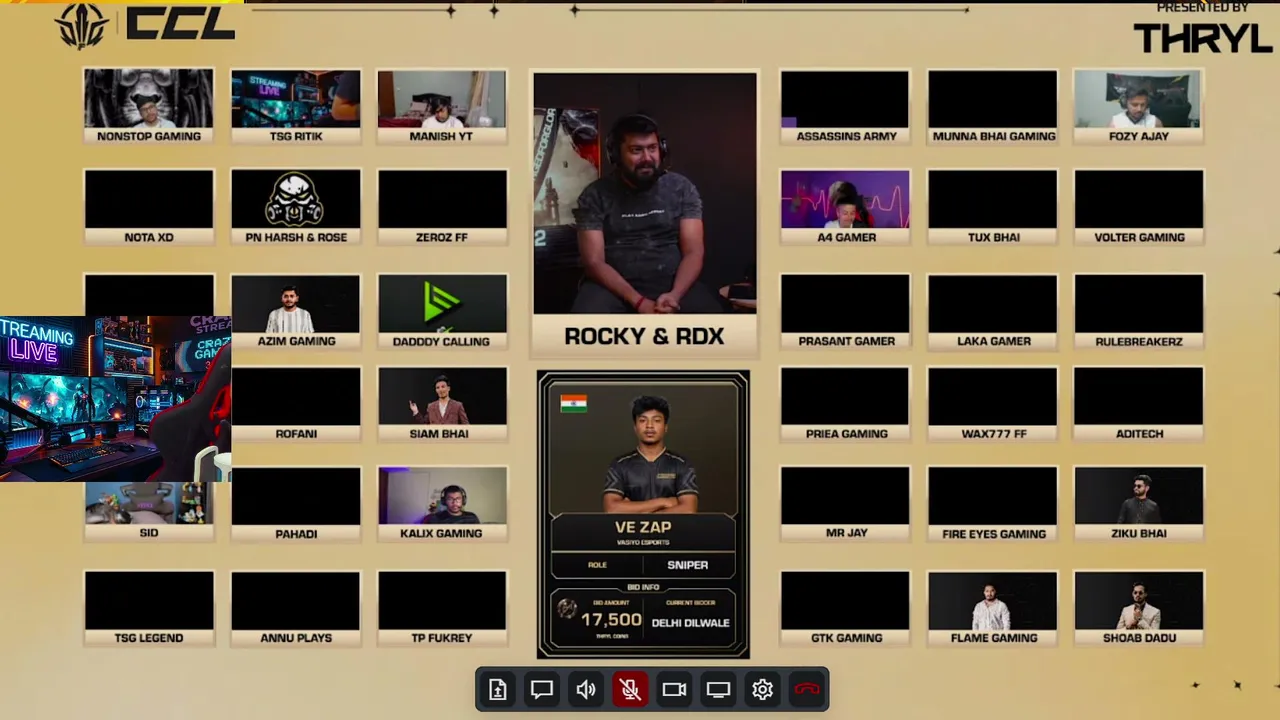Click the TSG LEGEND tile

click(x=149, y=608)
